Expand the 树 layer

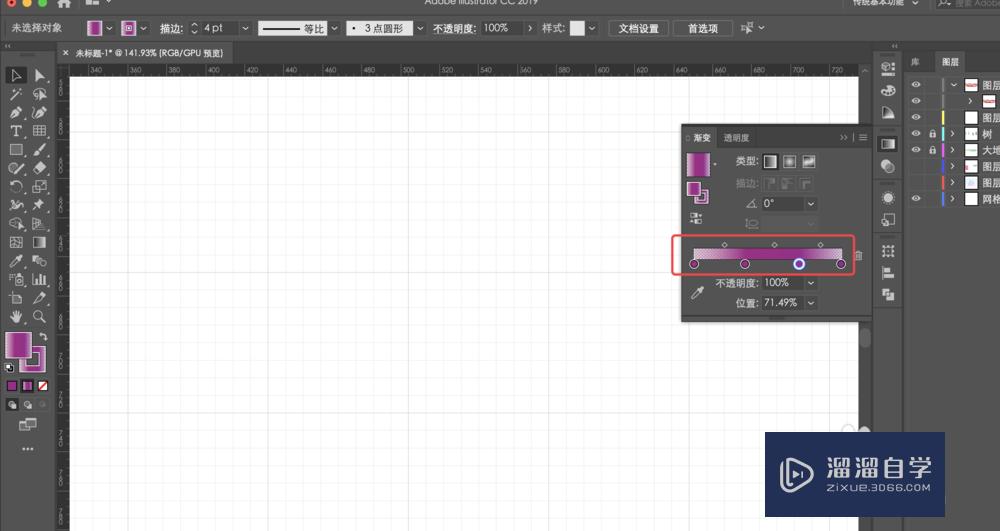click(952, 134)
